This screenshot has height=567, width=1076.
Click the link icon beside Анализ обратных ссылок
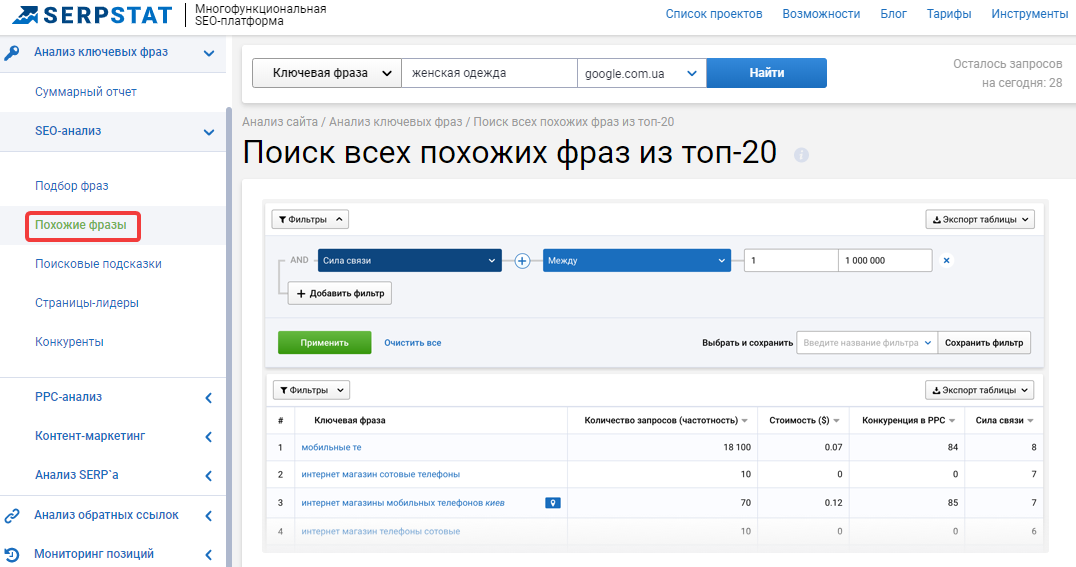click(x=12, y=516)
